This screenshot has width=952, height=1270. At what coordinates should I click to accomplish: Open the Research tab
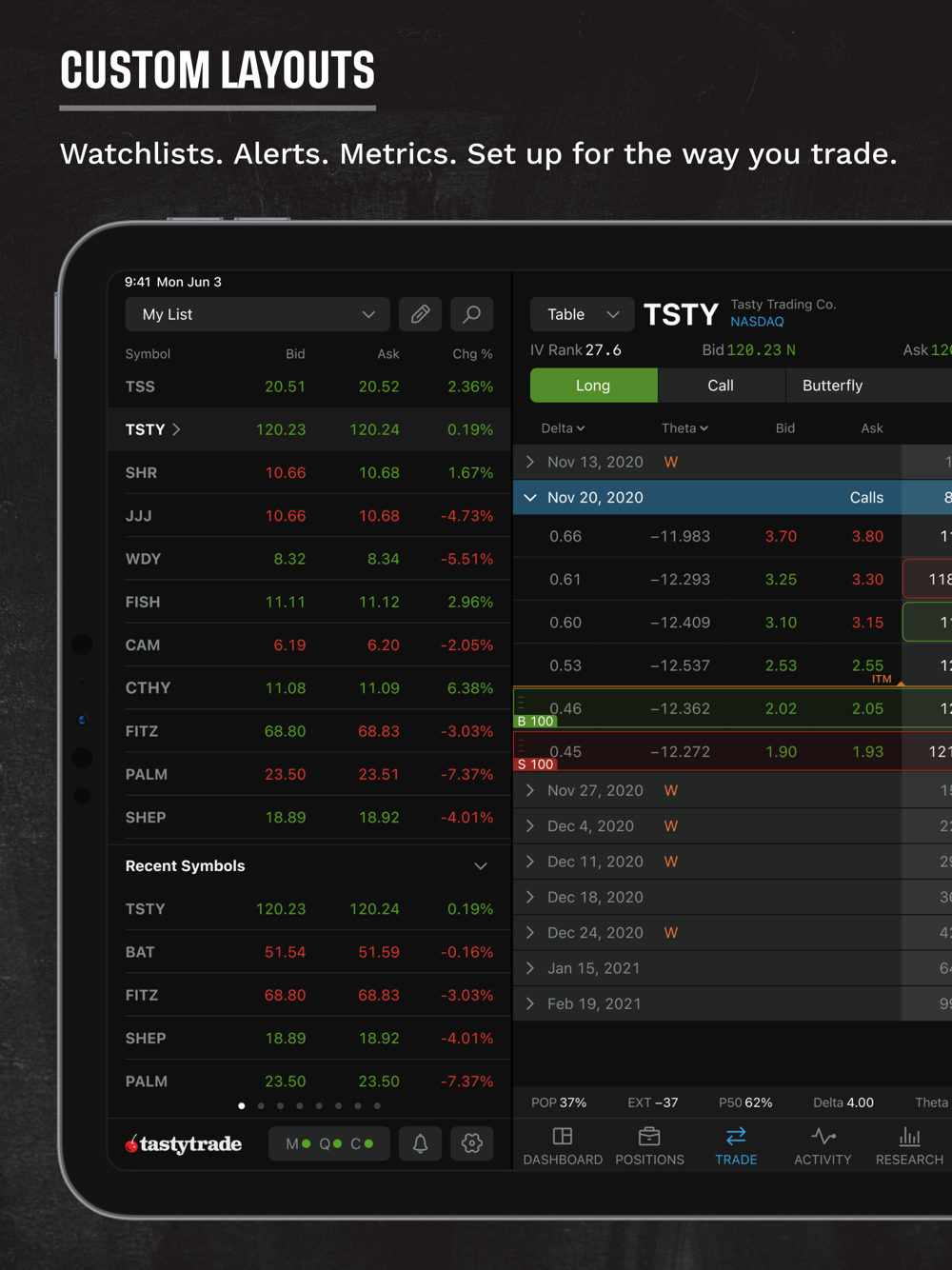click(909, 1145)
